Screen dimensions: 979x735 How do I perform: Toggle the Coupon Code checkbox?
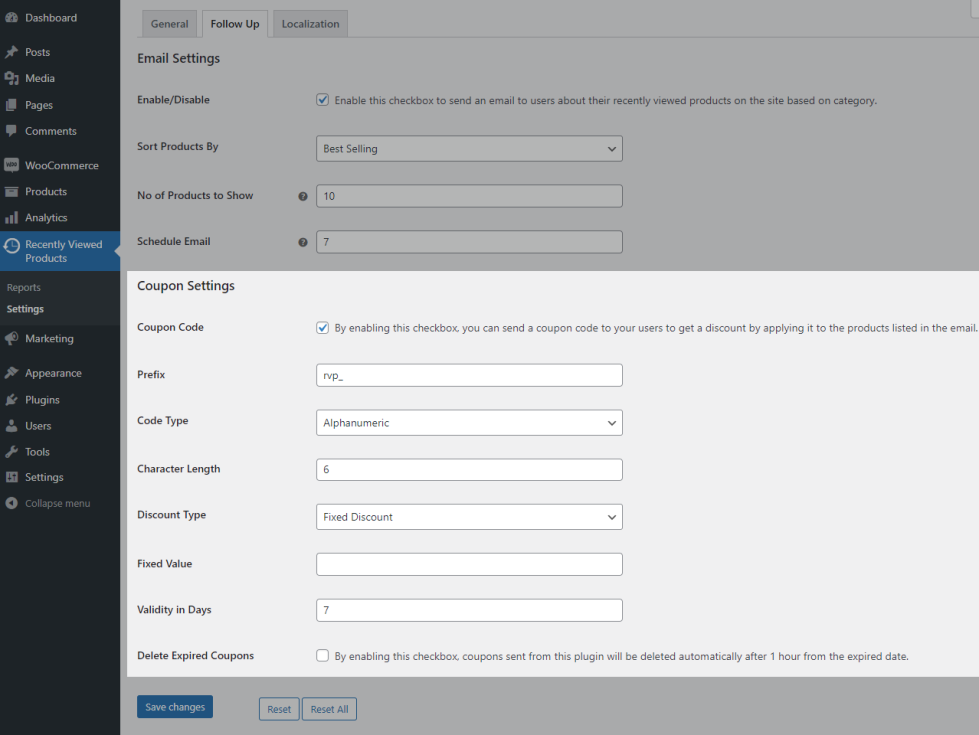click(322, 327)
